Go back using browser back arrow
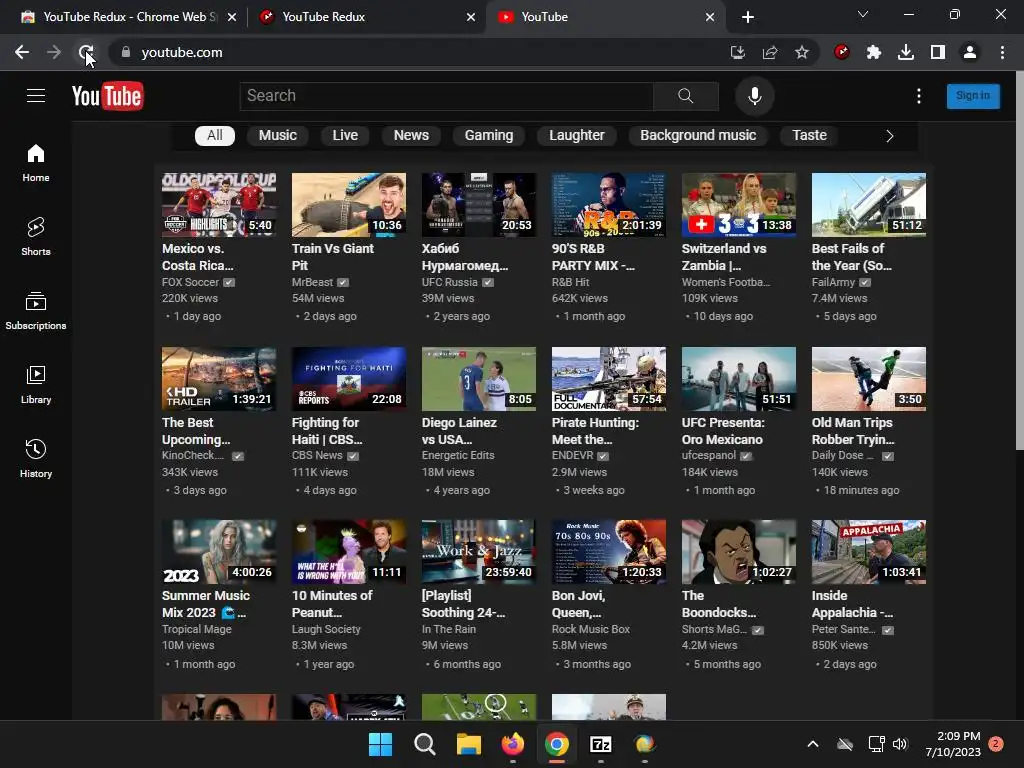This screenshot has width=1024, height=768. (x=22, y=52)
